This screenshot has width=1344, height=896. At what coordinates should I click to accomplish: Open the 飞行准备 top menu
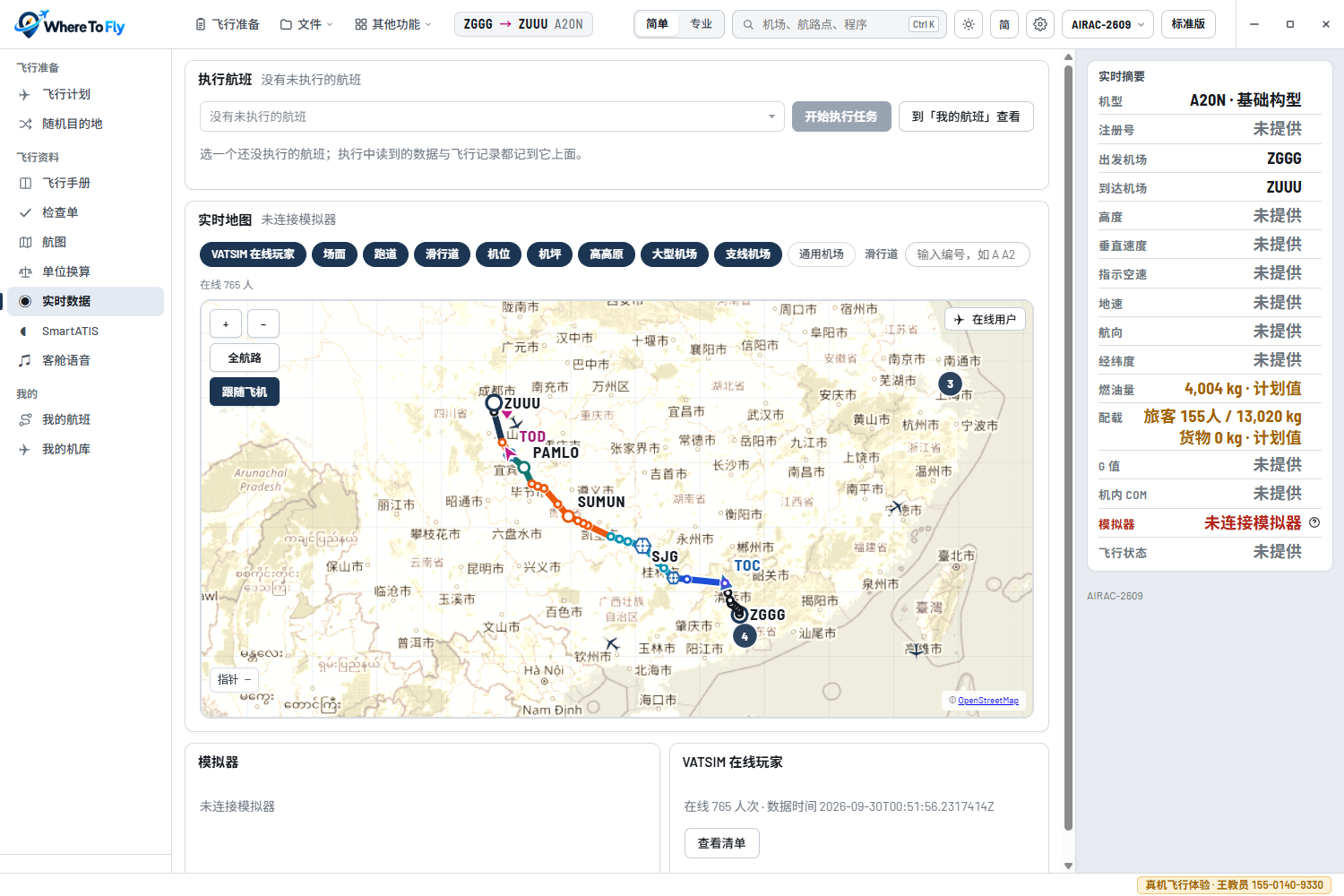click(228, 24)
